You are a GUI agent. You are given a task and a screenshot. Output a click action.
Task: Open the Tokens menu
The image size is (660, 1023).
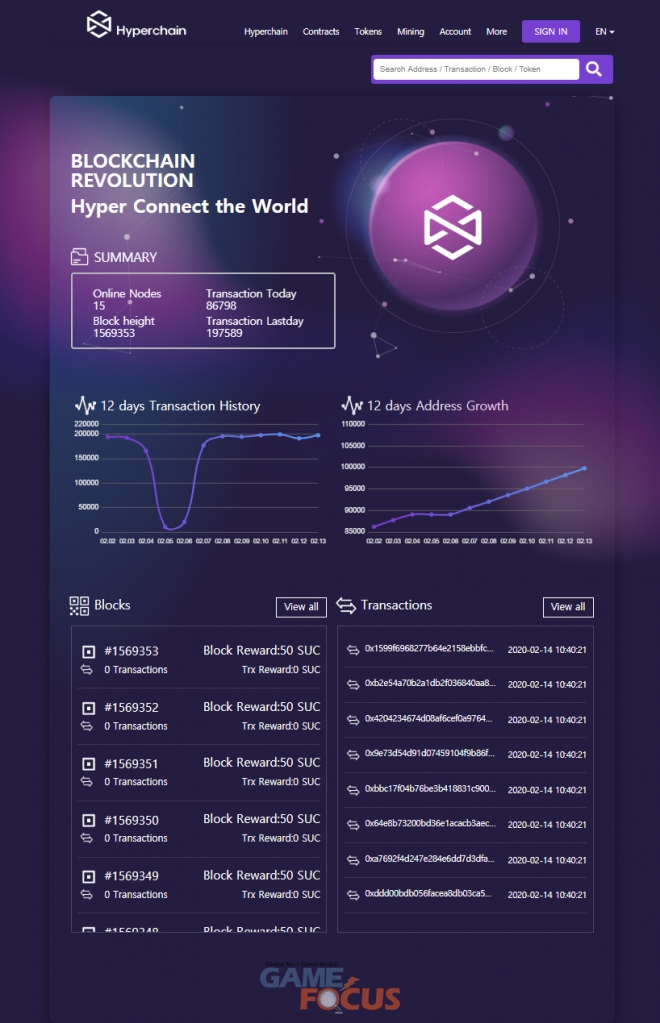tap(368, 31)
